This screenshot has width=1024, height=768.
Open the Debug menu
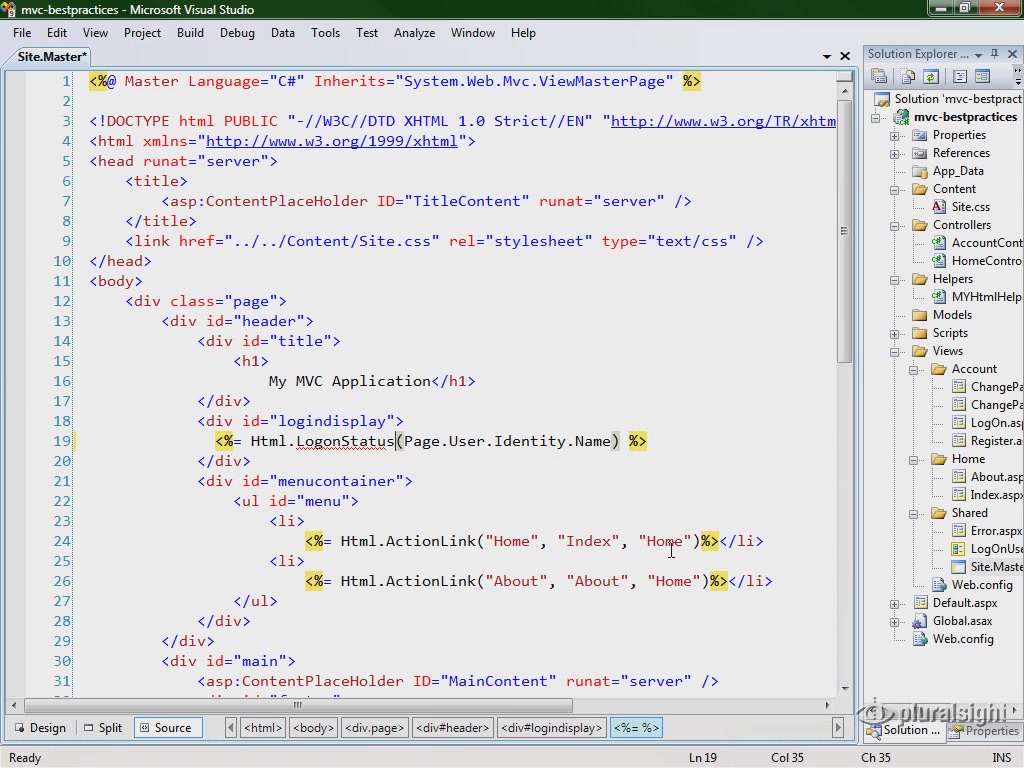(237, 33)
